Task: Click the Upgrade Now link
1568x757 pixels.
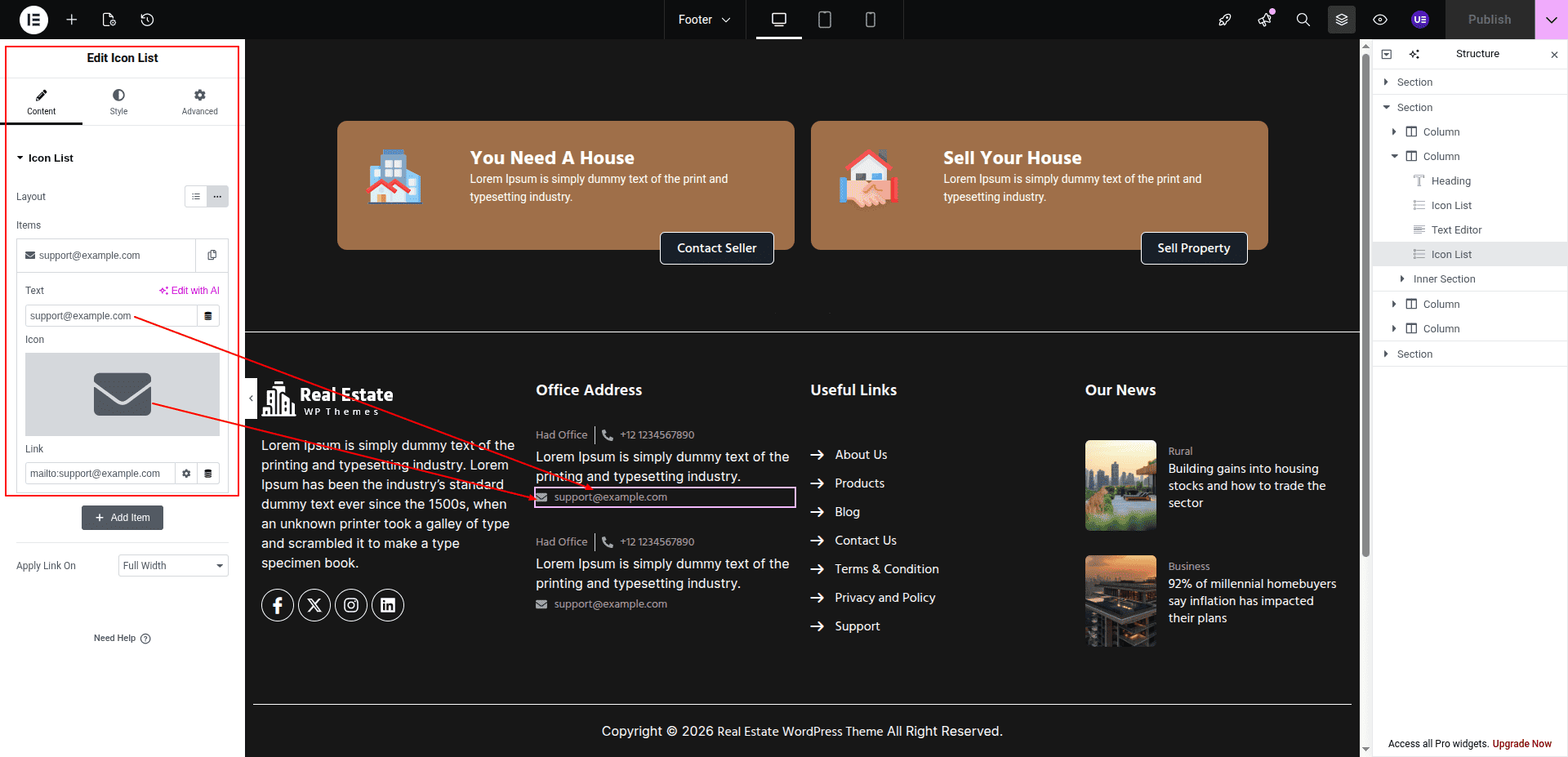Action: click(1521, 744)
